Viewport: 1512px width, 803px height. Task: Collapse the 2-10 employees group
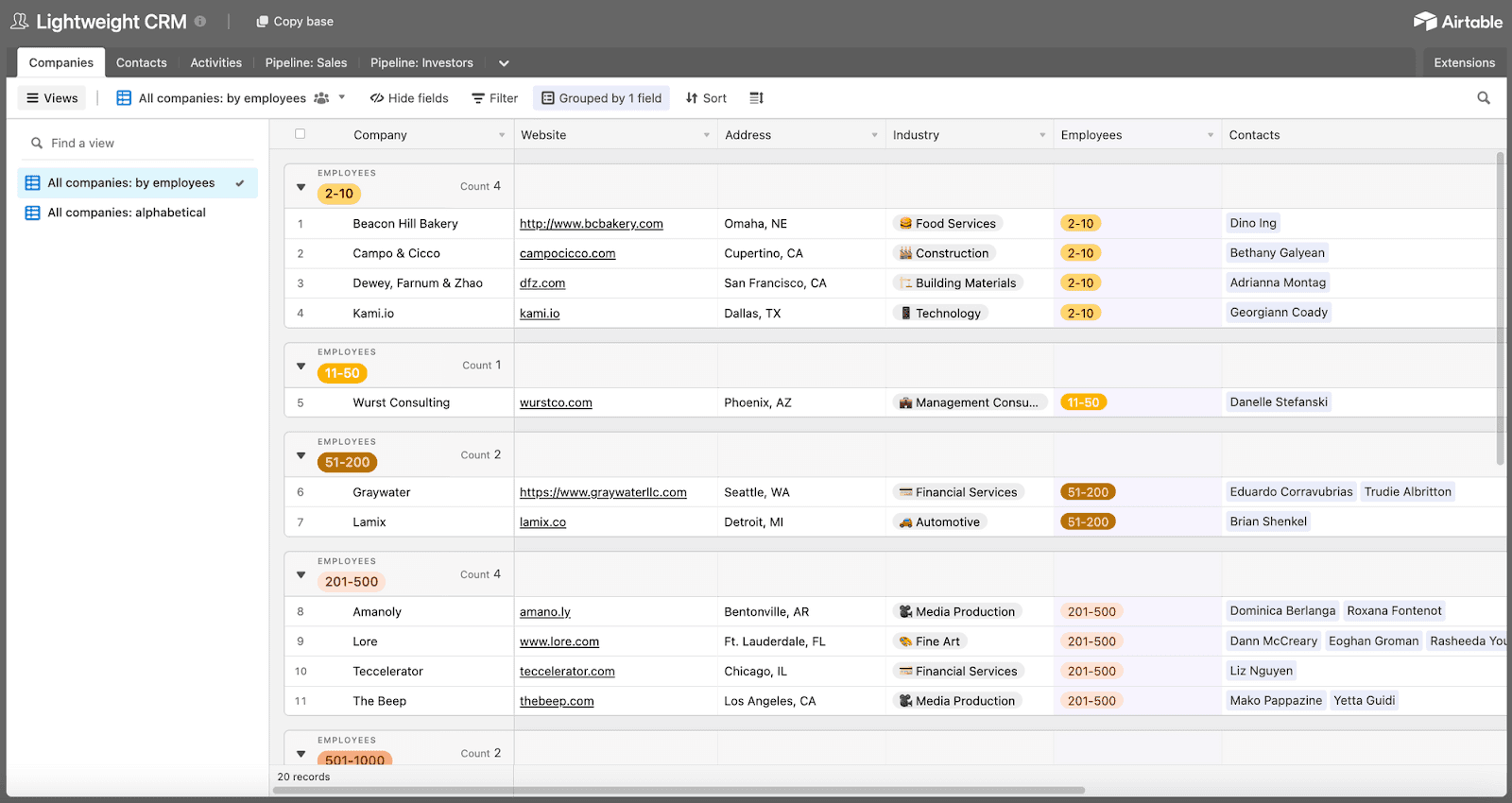coord(301,187)
